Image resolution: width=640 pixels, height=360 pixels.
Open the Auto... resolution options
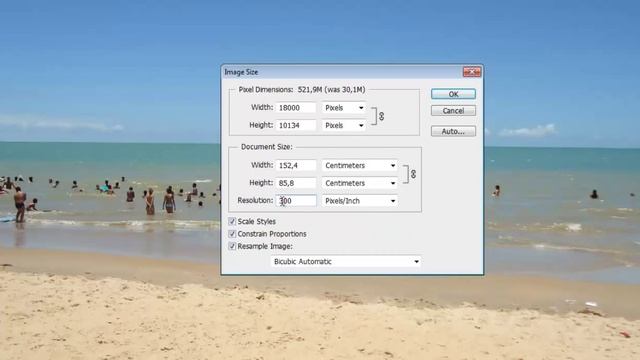click(x=453, y=131)
